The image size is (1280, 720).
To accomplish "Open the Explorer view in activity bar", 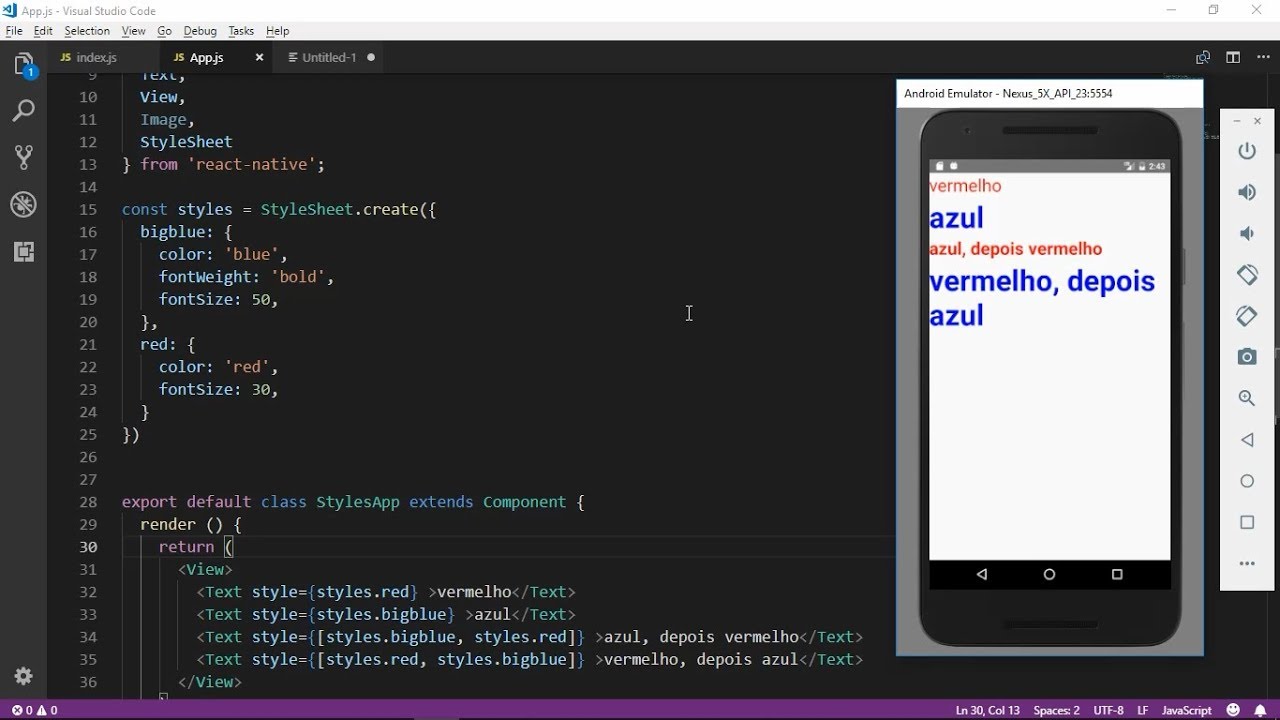I will click(x=24, y=66).
